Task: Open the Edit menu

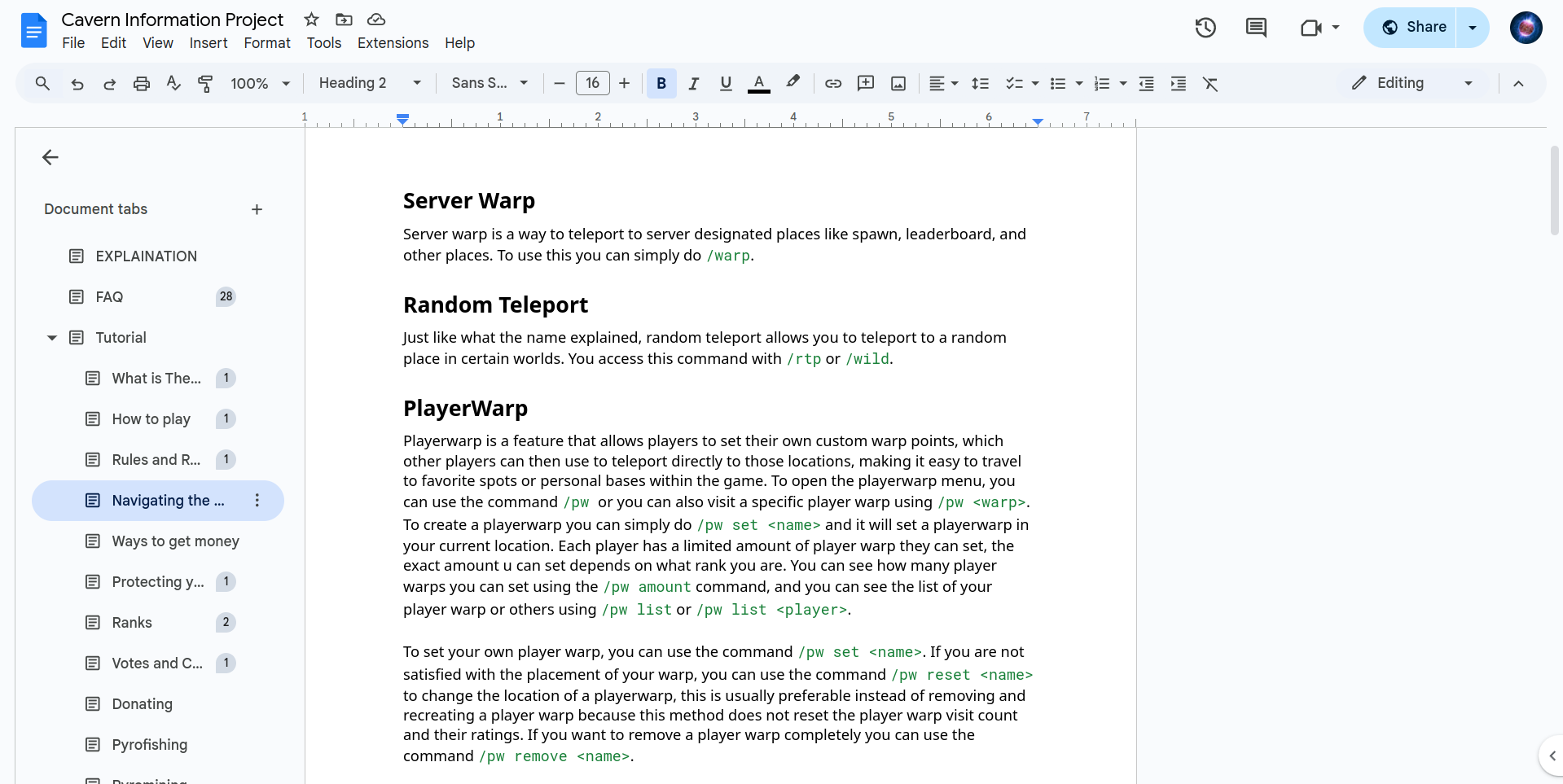Action: [113, 43]
